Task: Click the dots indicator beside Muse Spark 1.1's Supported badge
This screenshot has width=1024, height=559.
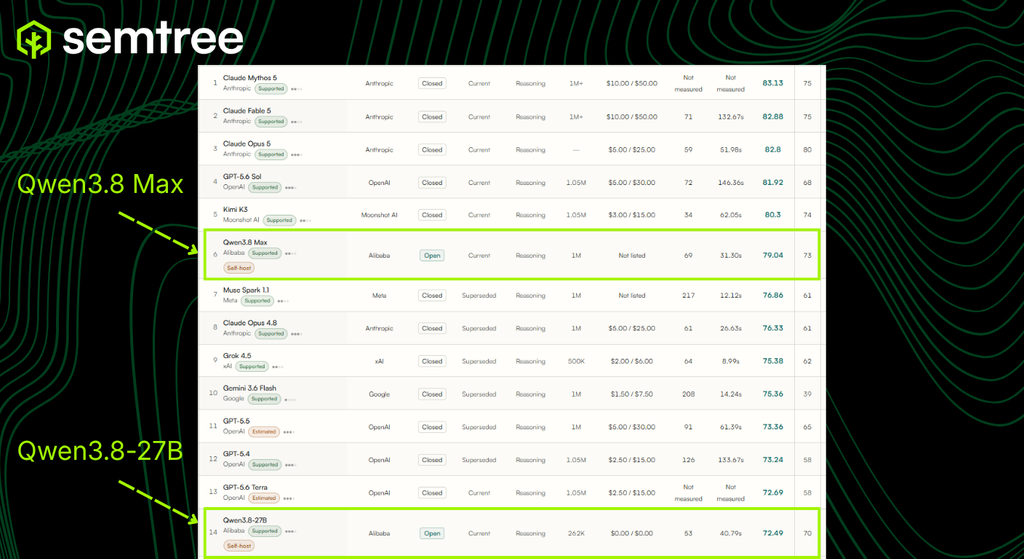Action: [x=283, y=302]
